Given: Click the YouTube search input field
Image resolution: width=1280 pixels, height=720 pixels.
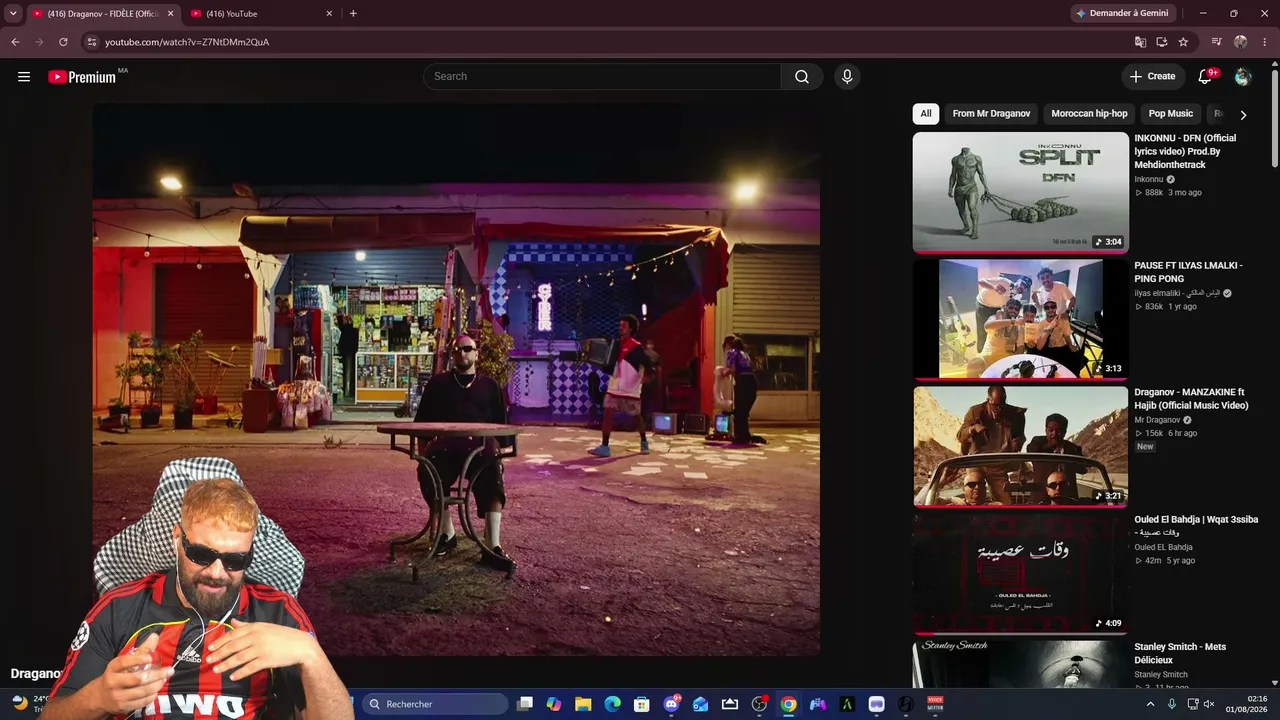Looking at the screenshot, I should [x=602, y=77].
